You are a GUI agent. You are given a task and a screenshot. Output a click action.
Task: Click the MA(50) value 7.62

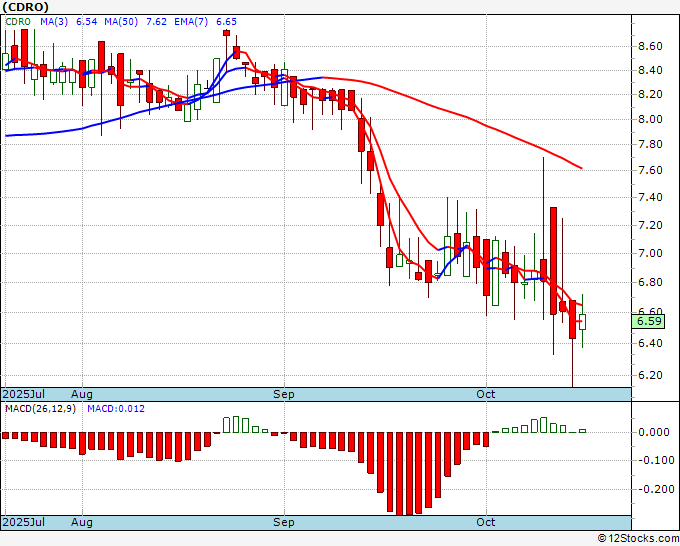[157, 22]
